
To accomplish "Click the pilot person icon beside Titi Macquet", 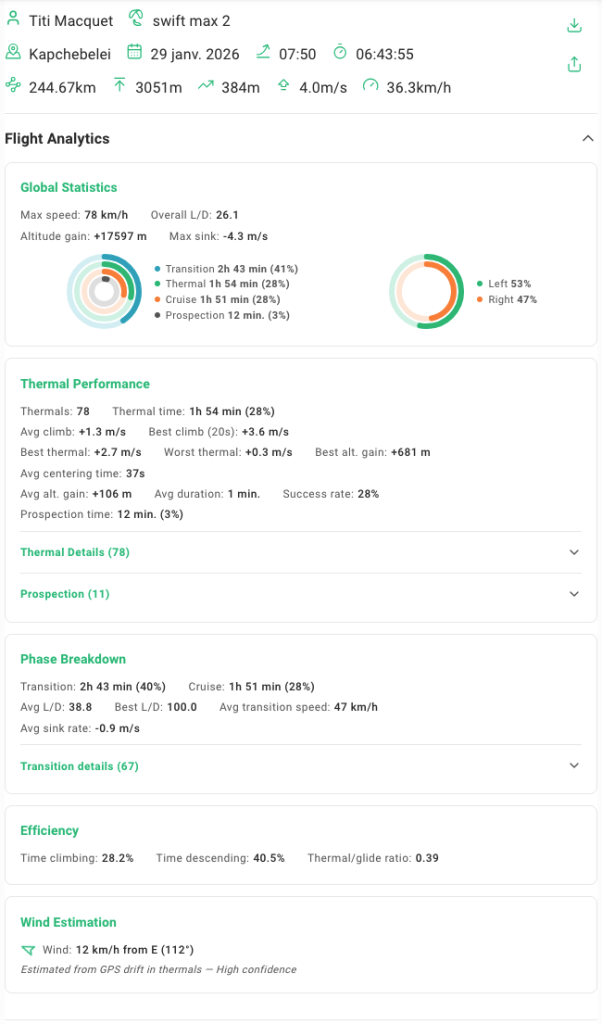I will pos(13,20).
